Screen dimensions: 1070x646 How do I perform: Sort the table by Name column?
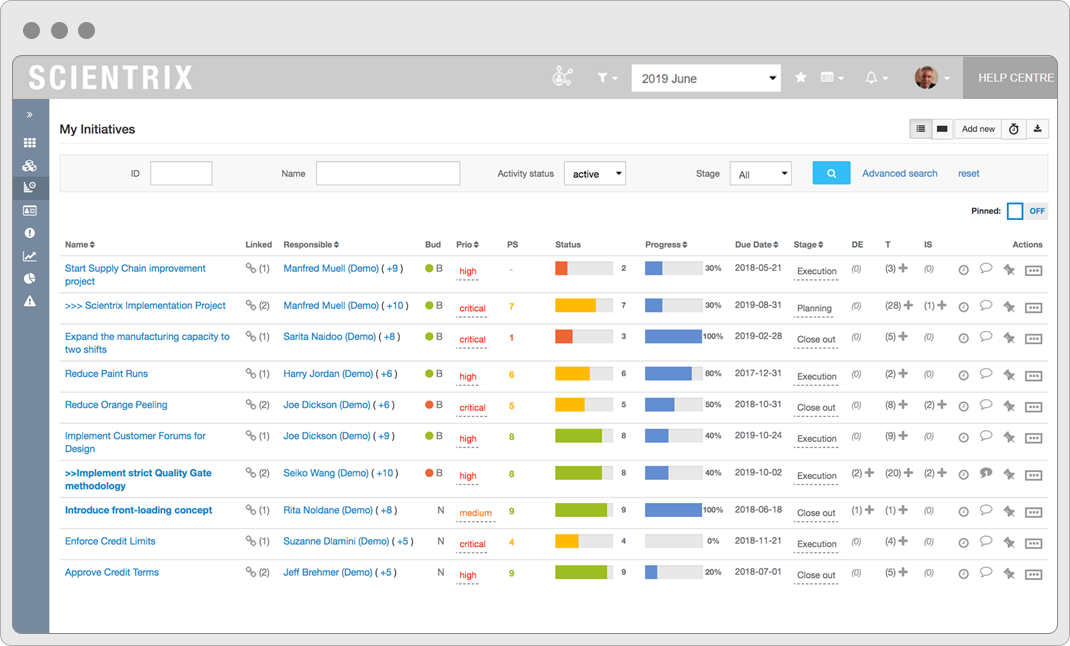(80, 244)
